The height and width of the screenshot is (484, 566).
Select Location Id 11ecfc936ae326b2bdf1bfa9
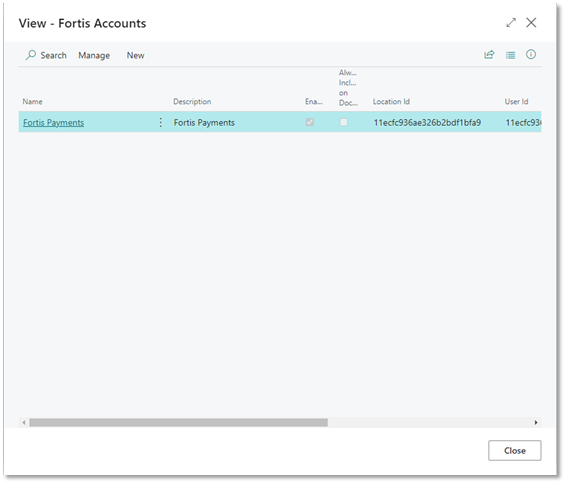click(x=427, y=123)
